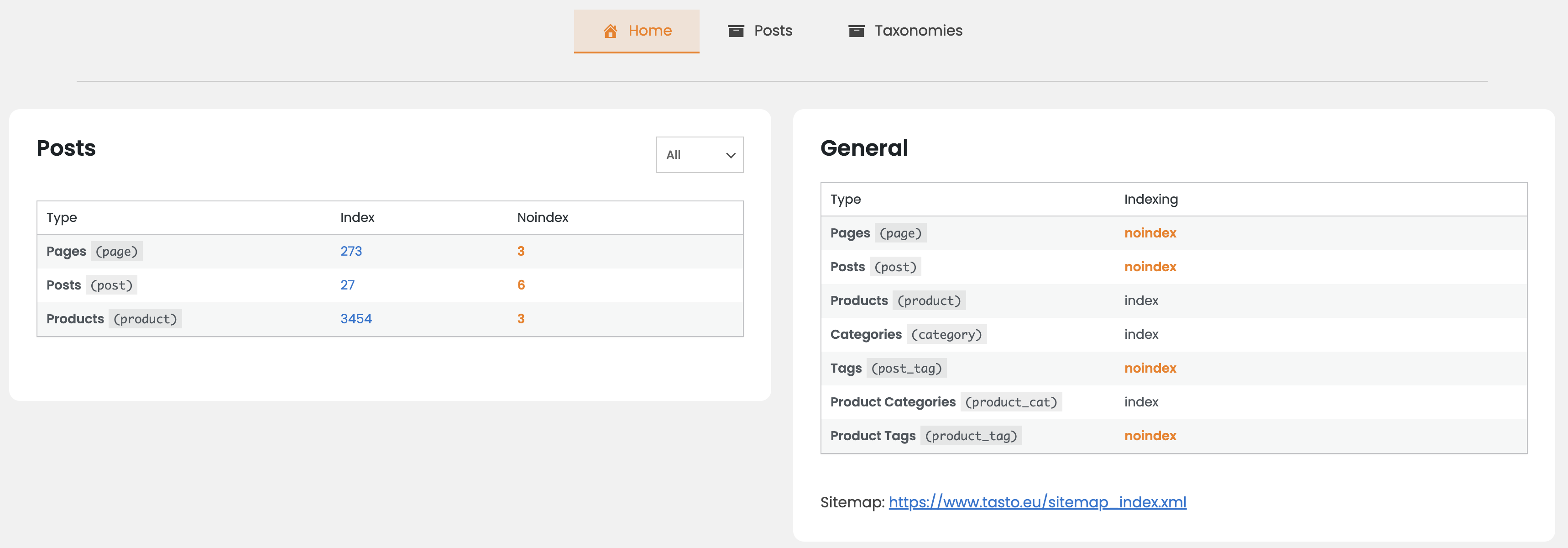Open the sitemap_index.xml link
Viewport: 1568px width, 548px height.
[1037, 502]
